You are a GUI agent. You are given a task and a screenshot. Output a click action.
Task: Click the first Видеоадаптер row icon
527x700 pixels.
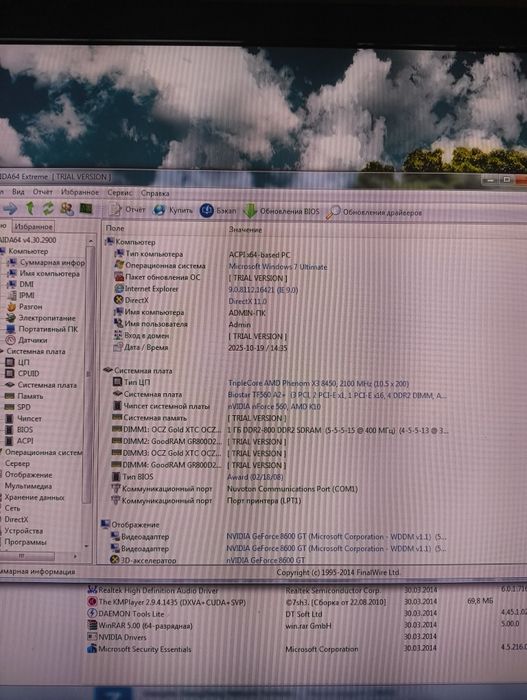tap(115, 536)
